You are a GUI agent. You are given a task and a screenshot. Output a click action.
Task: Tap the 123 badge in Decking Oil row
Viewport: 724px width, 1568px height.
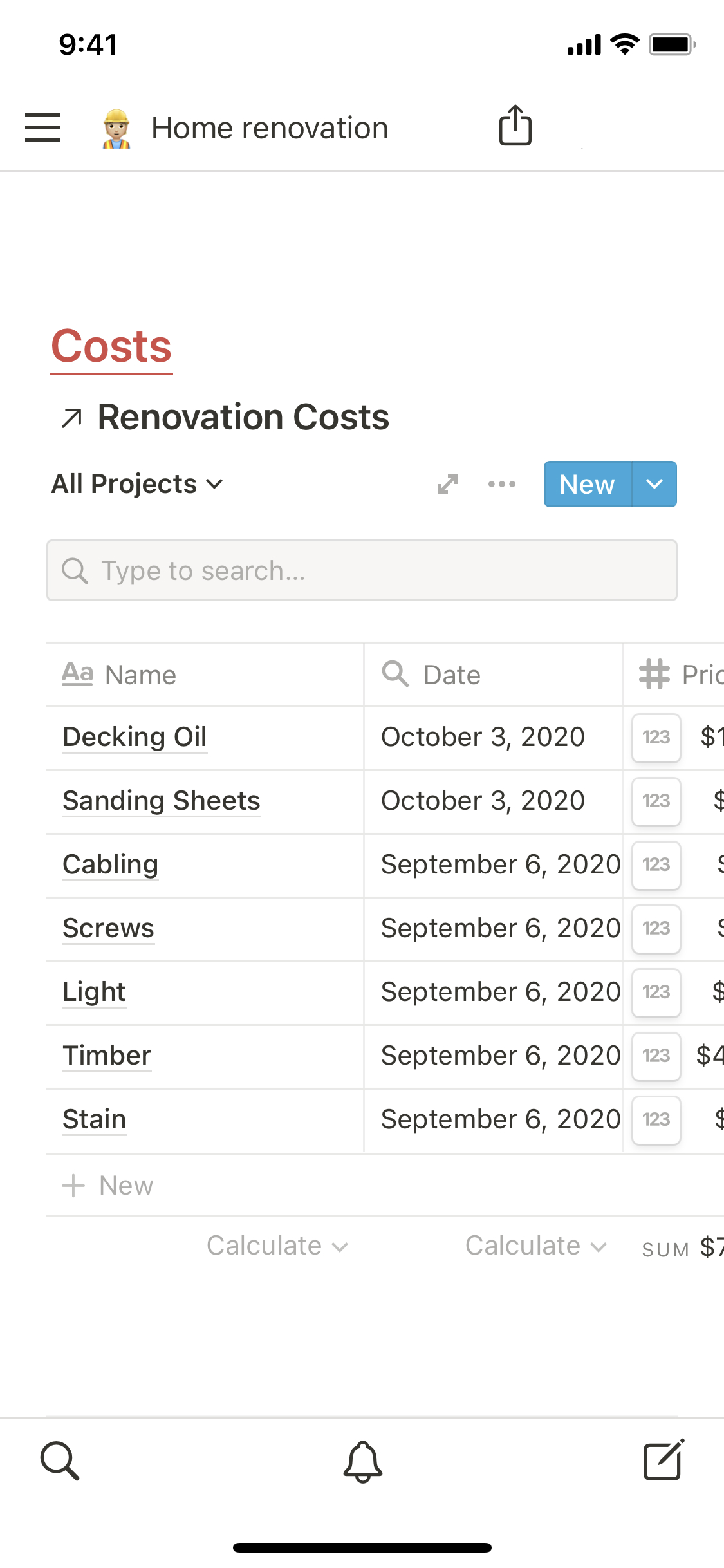(656, 738)
